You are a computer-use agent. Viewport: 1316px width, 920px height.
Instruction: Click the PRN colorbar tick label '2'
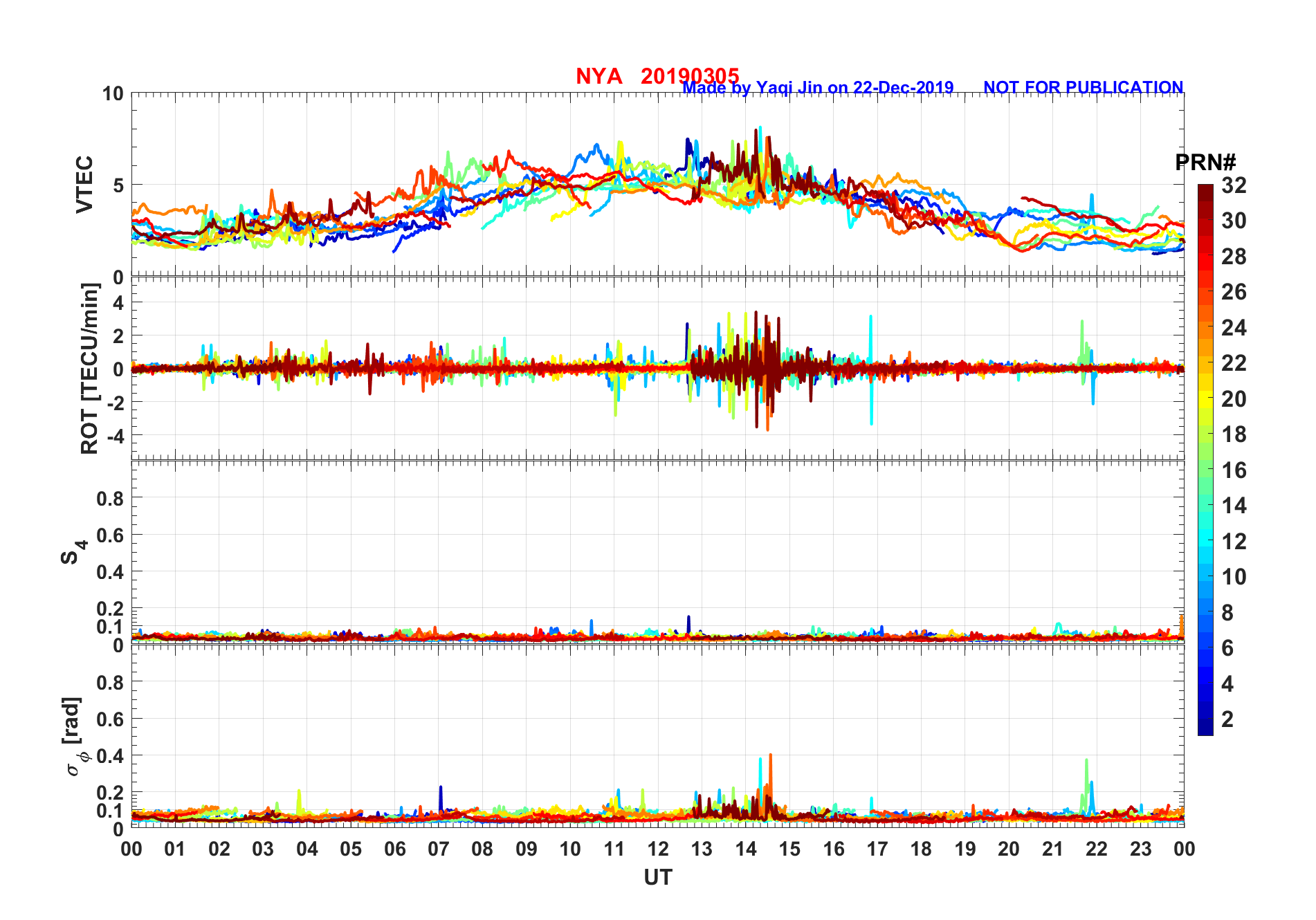pyautogui.click(x=1227, y=719)
